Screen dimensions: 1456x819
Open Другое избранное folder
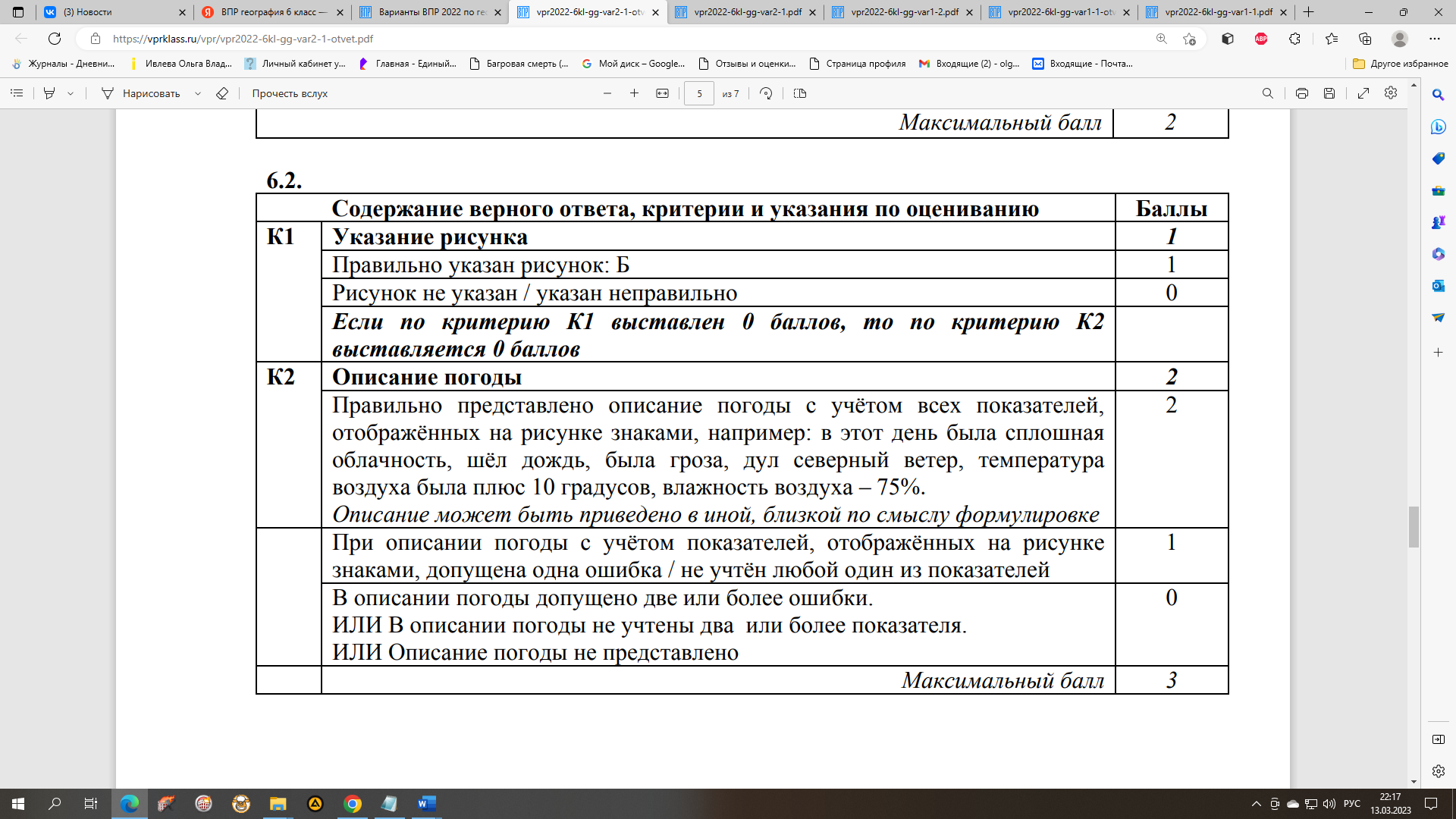(1401, 64)
